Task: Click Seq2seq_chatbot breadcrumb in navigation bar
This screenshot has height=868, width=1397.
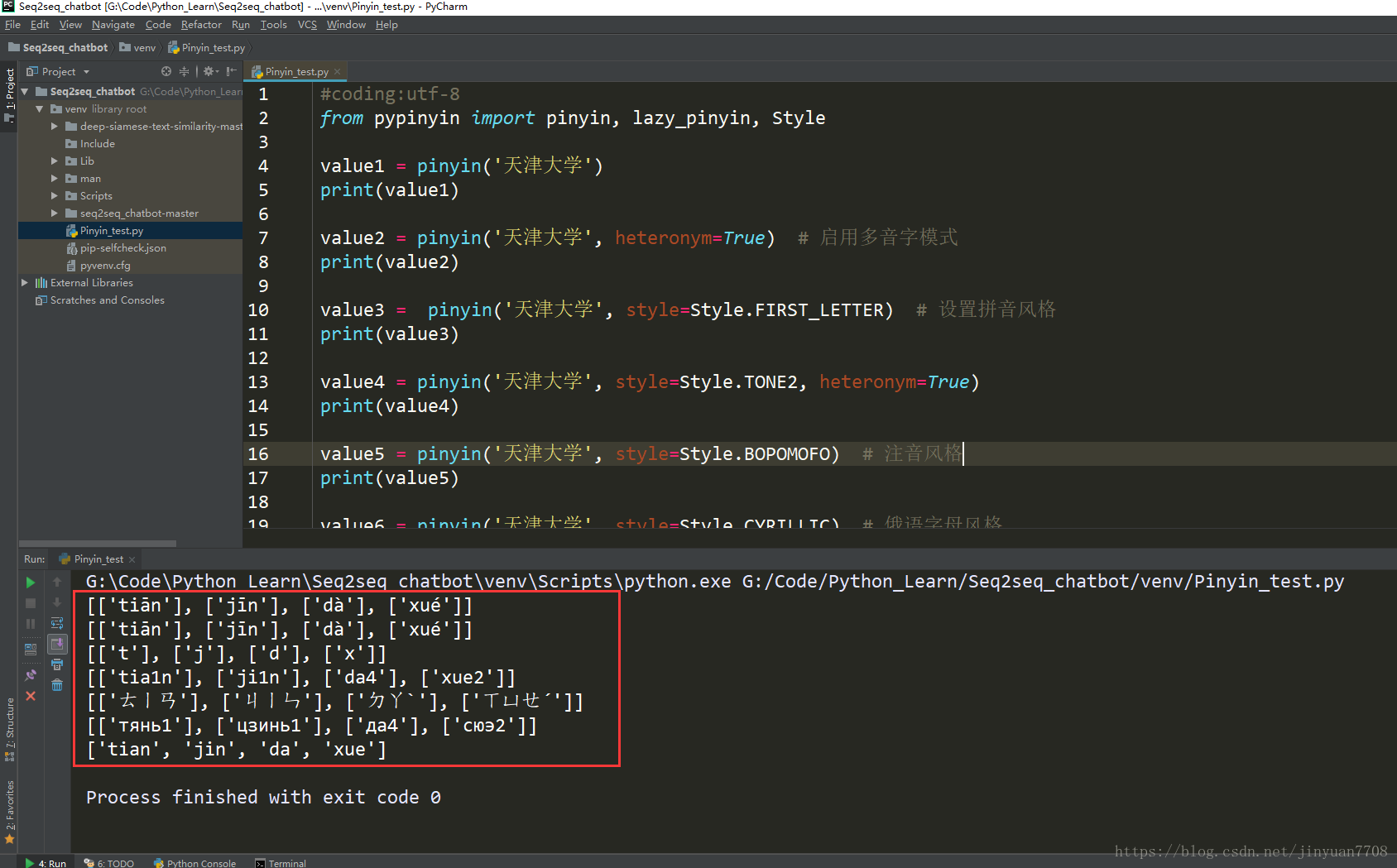Action: tap(58, 48)
